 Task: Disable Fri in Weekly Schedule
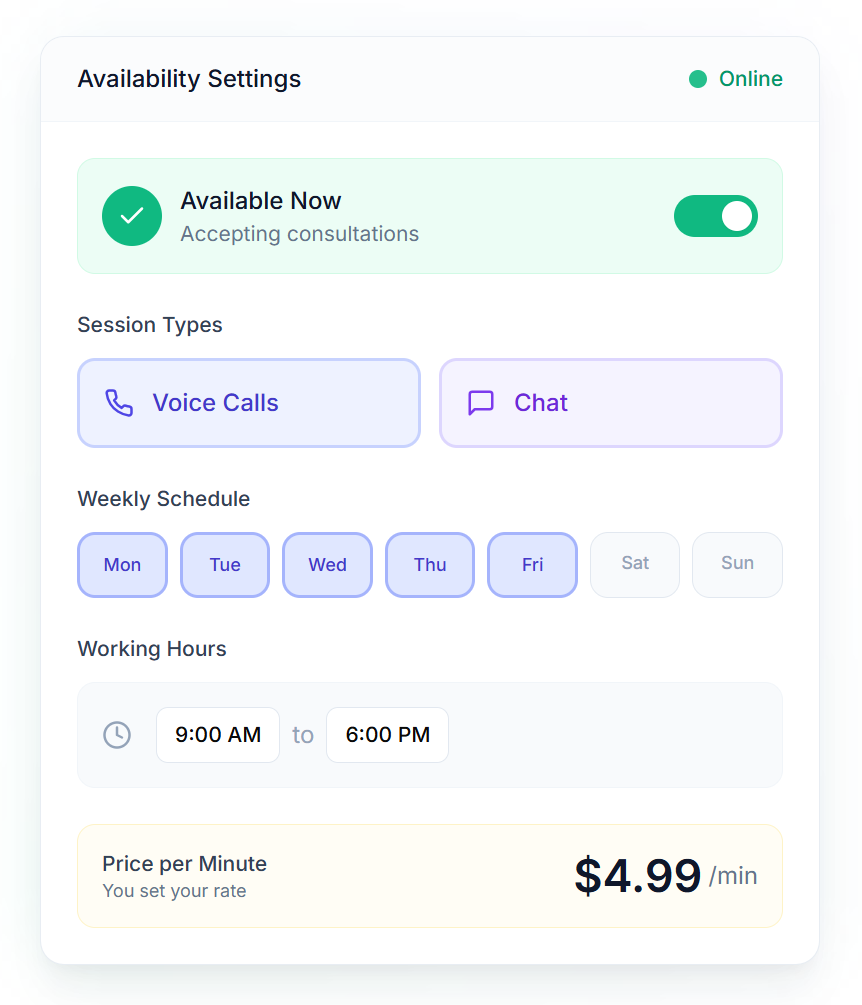click(x=532, y=565)
